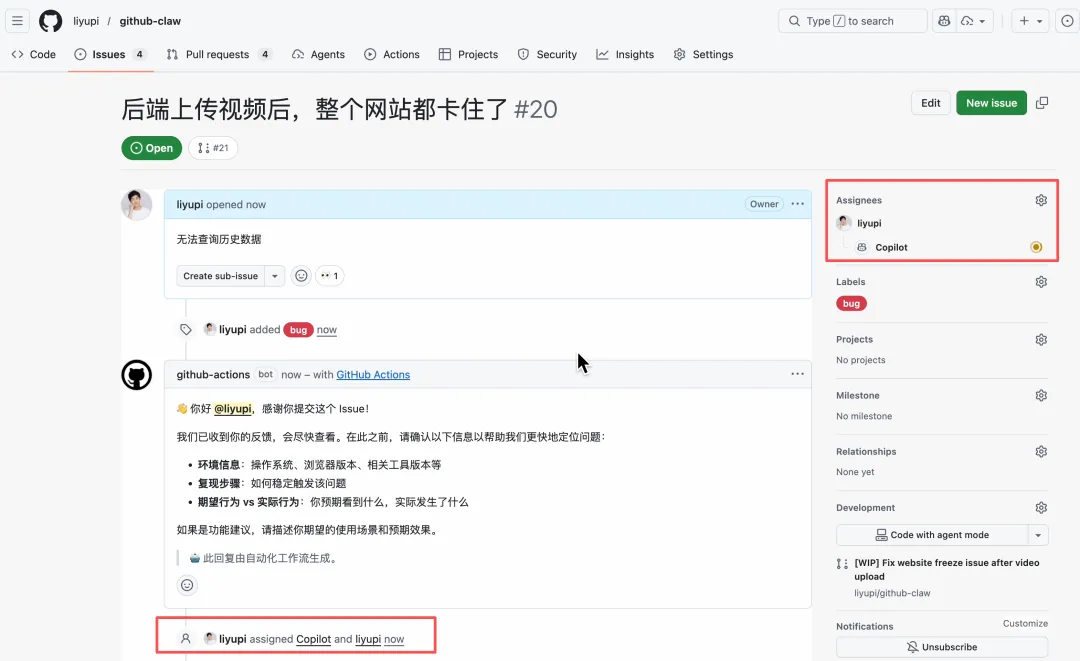Switch to the Actions tab

point(392,54)
